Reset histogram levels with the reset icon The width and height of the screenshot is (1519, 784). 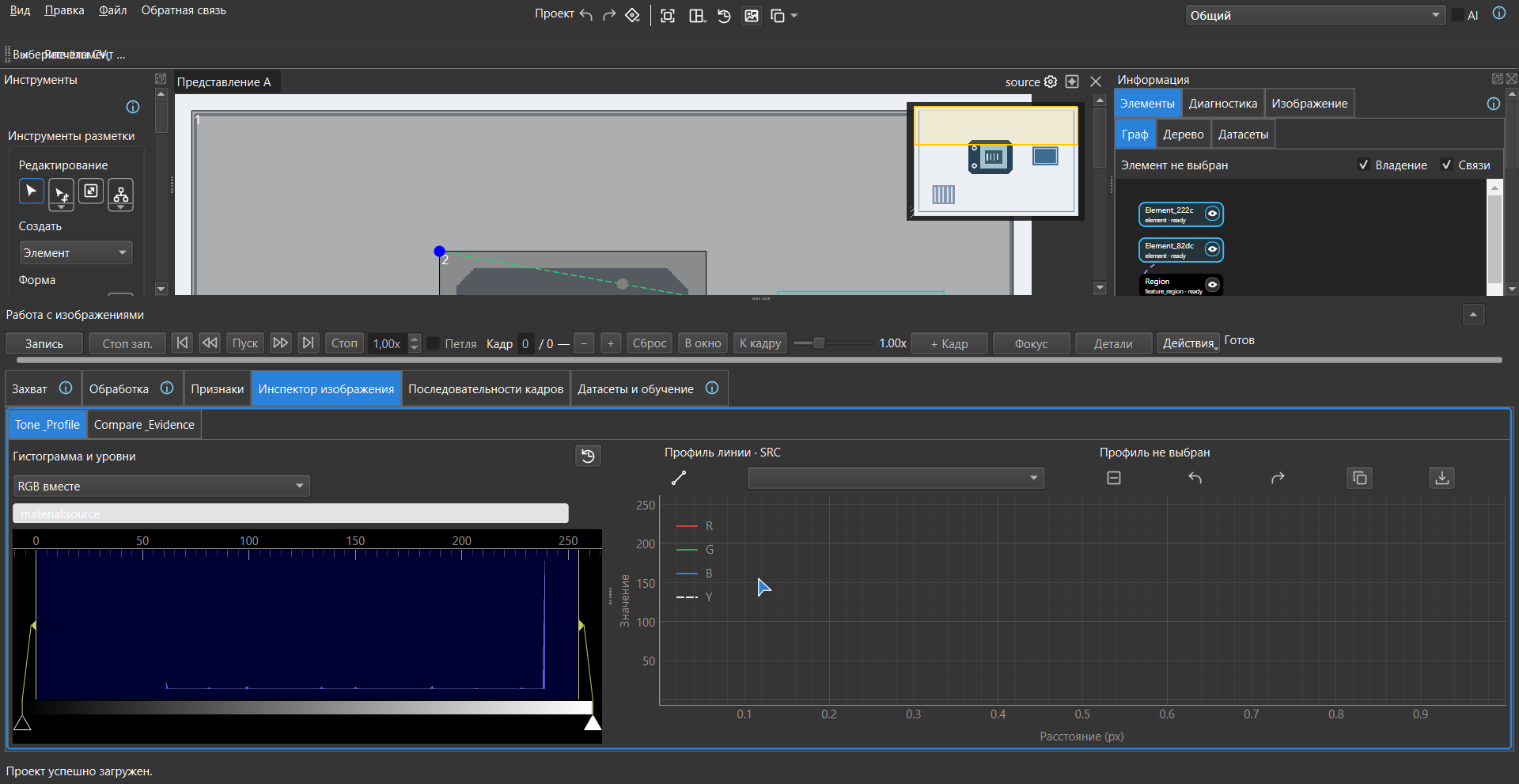click(588, 456)
